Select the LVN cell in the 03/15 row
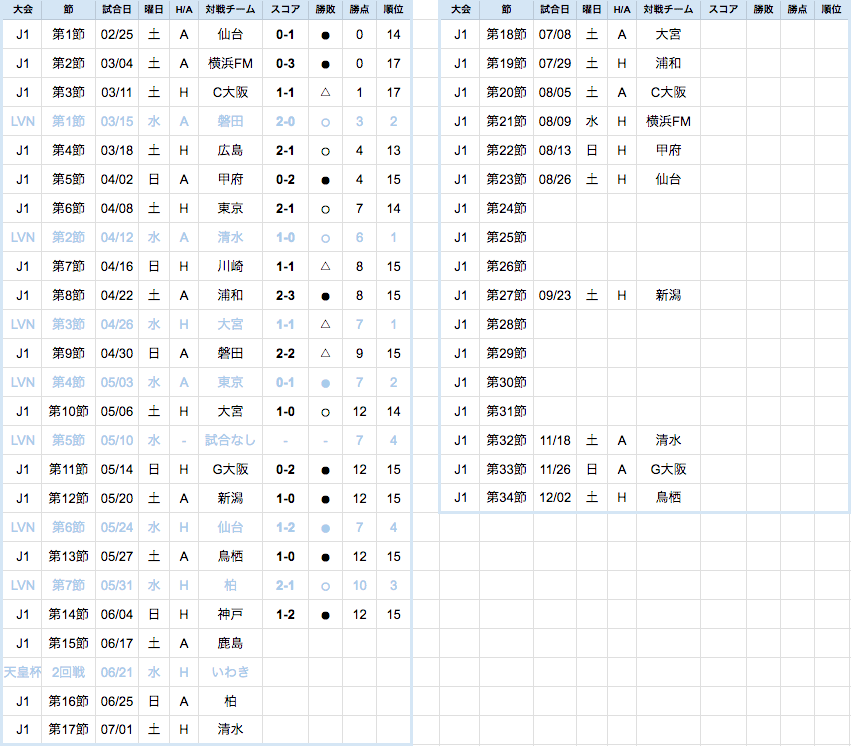 click(22, 122)
